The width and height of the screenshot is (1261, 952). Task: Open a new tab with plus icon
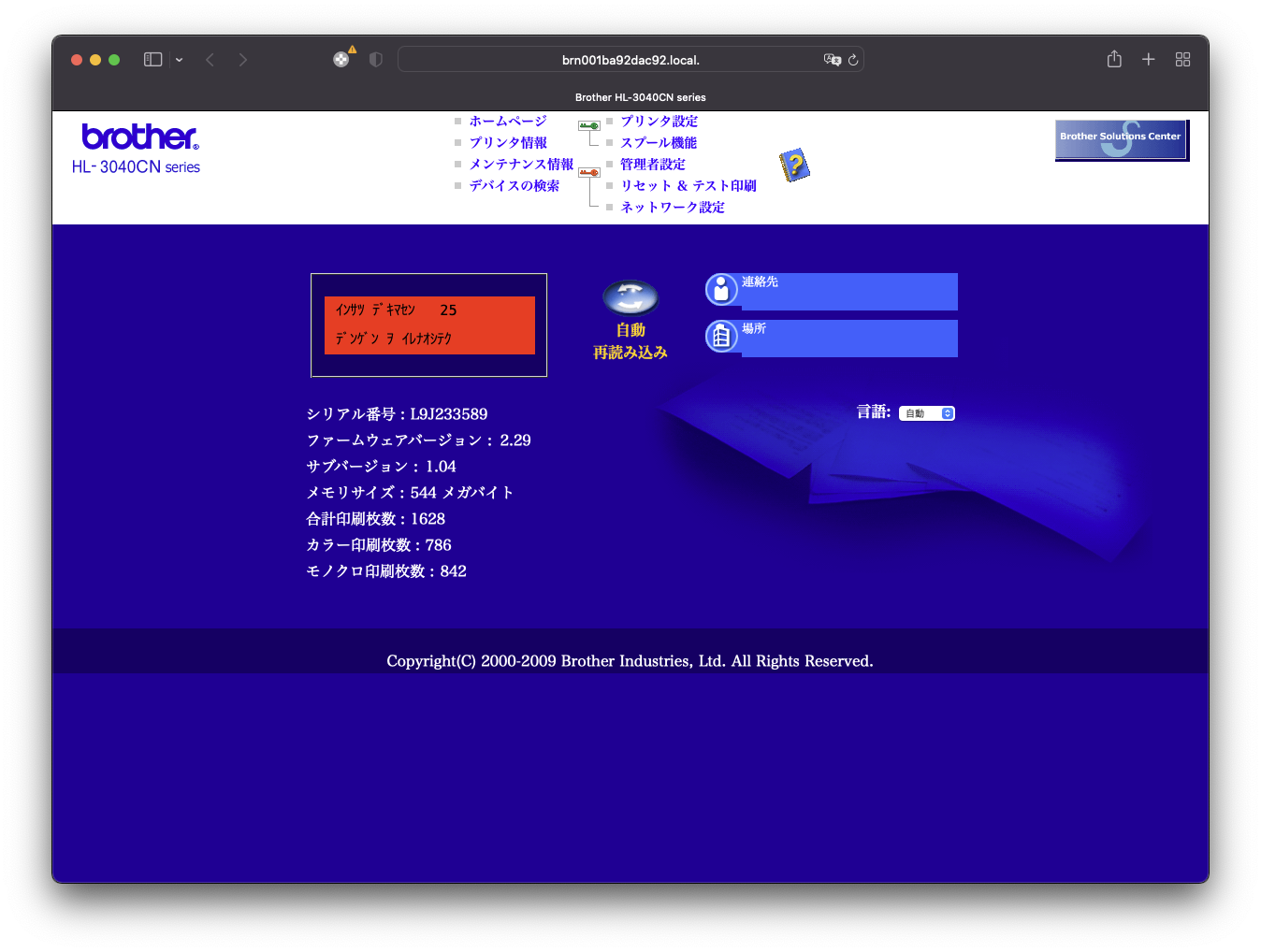tap(1149, 60)
